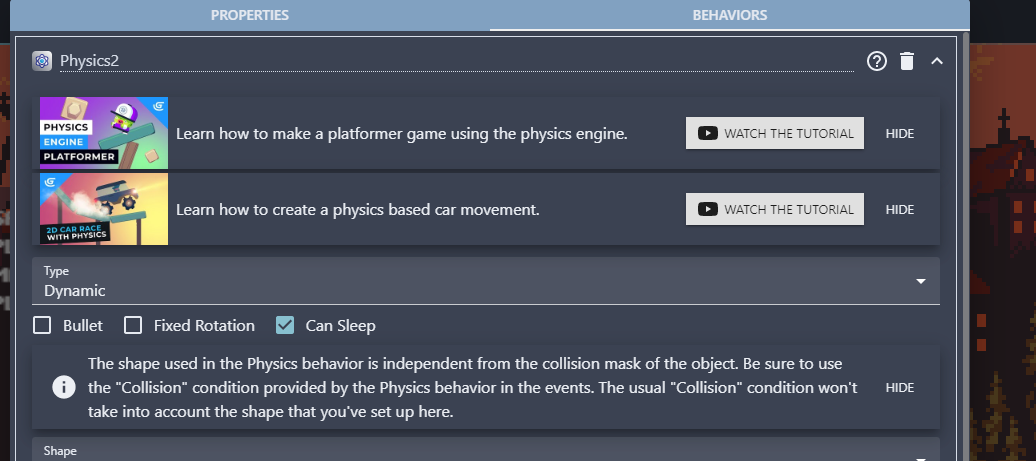Viewport: 1036px width, 461px height.
Task: Click YouTube icon on car movement tutorial button
Action: 708,209
